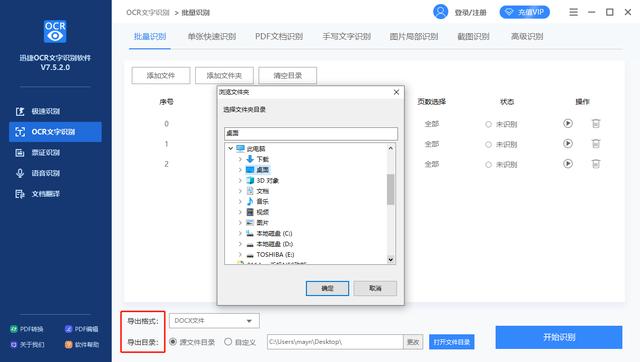
Task: Click the folder name field showing 桌面
Action: click(x=311, y=133)
